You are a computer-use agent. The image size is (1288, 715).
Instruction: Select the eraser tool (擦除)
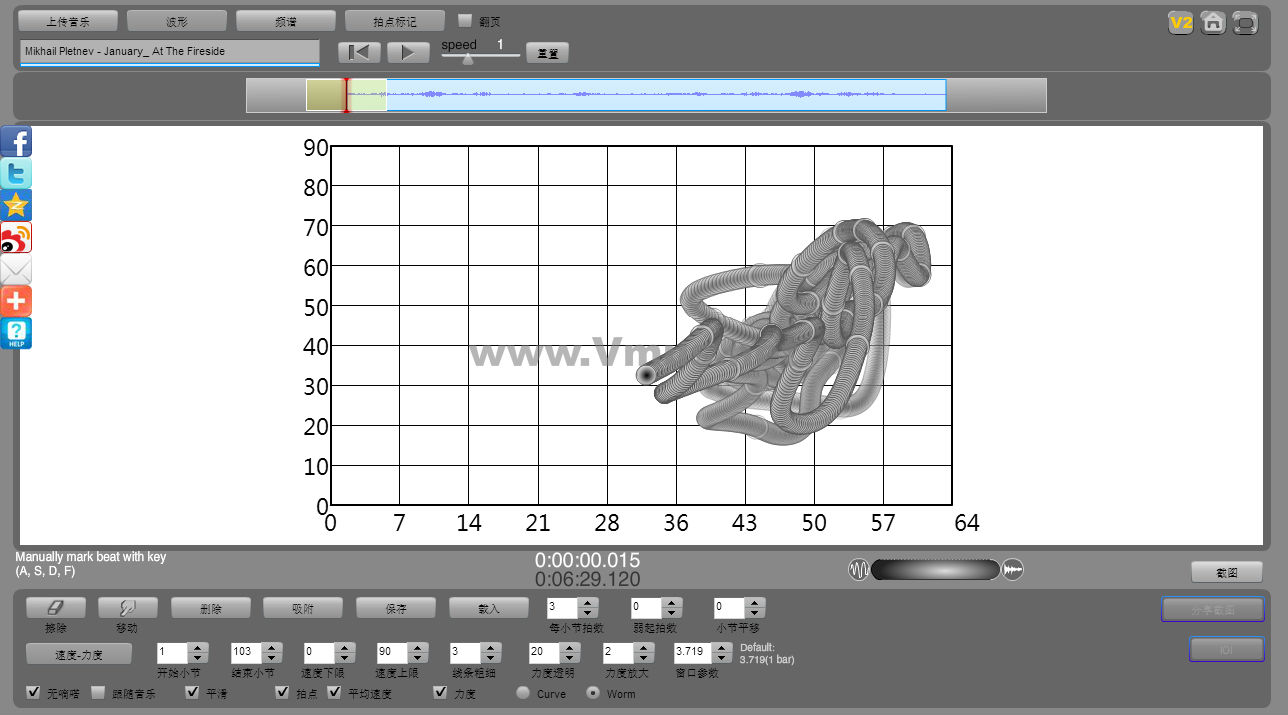55,607
